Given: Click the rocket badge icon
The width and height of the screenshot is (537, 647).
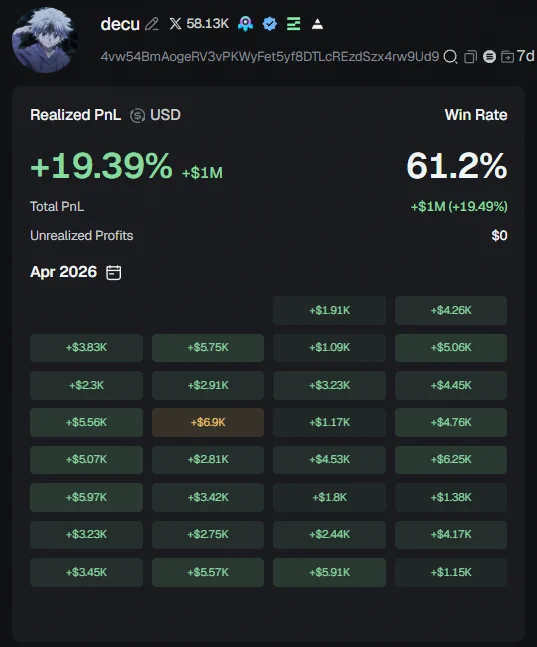Looking at the screenshot, I should coord(246,24).
